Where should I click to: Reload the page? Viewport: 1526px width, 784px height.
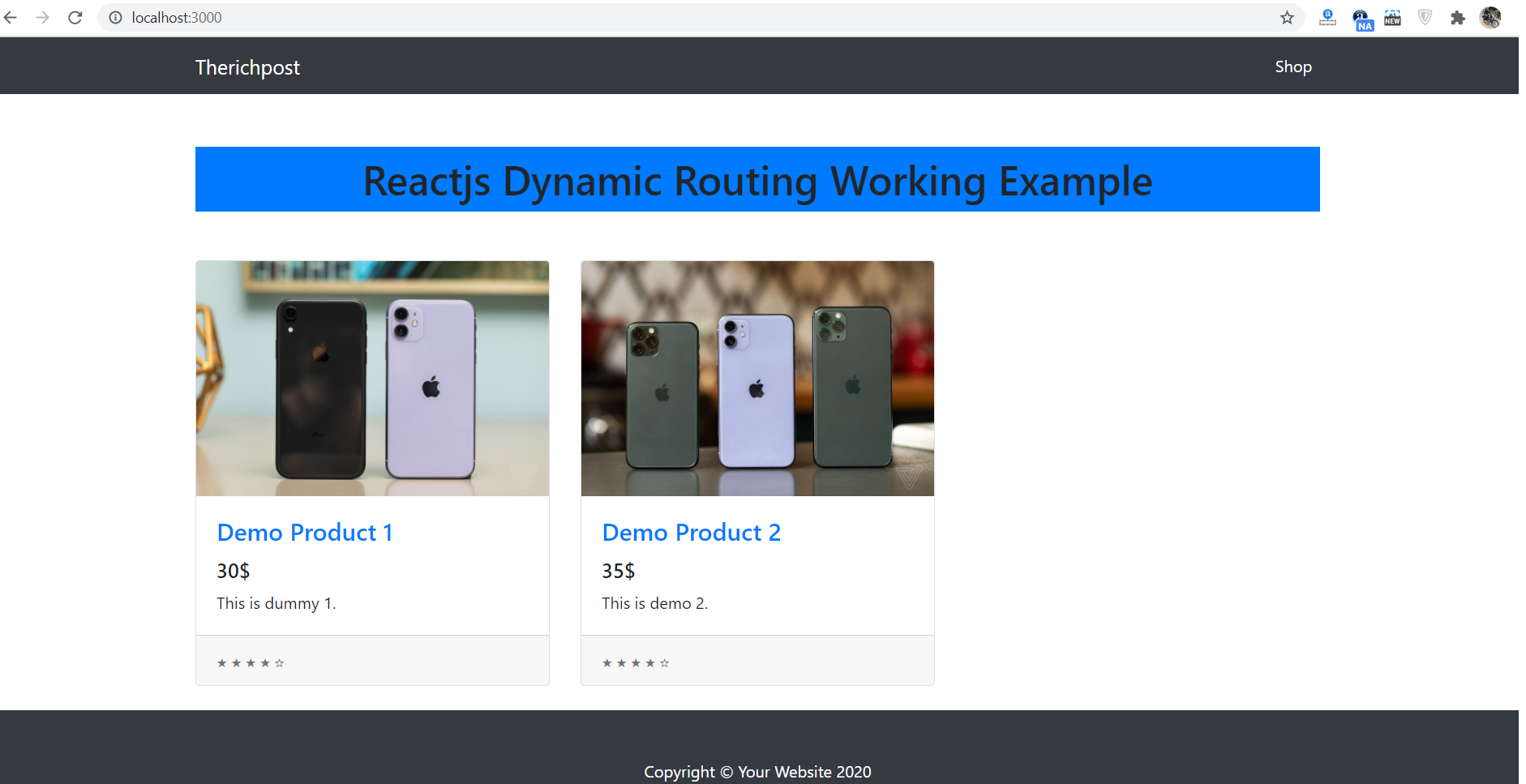(x=75, y=17)
